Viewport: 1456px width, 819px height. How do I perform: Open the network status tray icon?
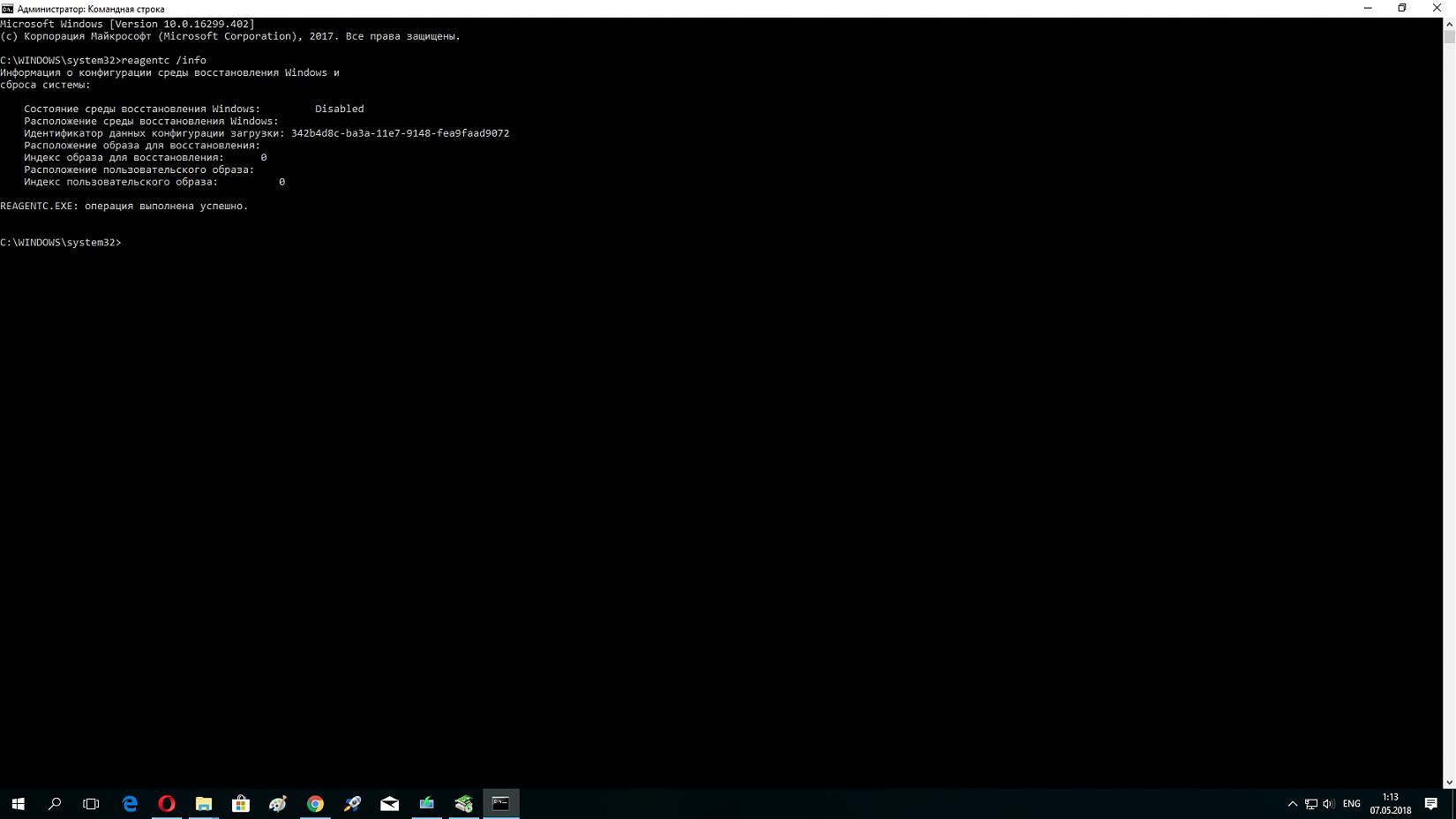pyautogui.click(x=1311, y=804)
